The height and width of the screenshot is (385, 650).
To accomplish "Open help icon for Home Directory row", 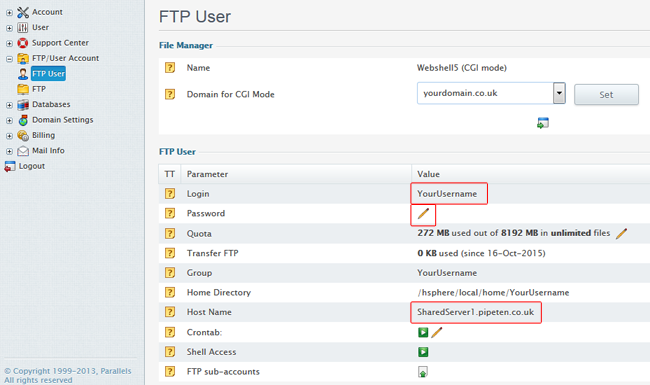I will coord(170,292).
